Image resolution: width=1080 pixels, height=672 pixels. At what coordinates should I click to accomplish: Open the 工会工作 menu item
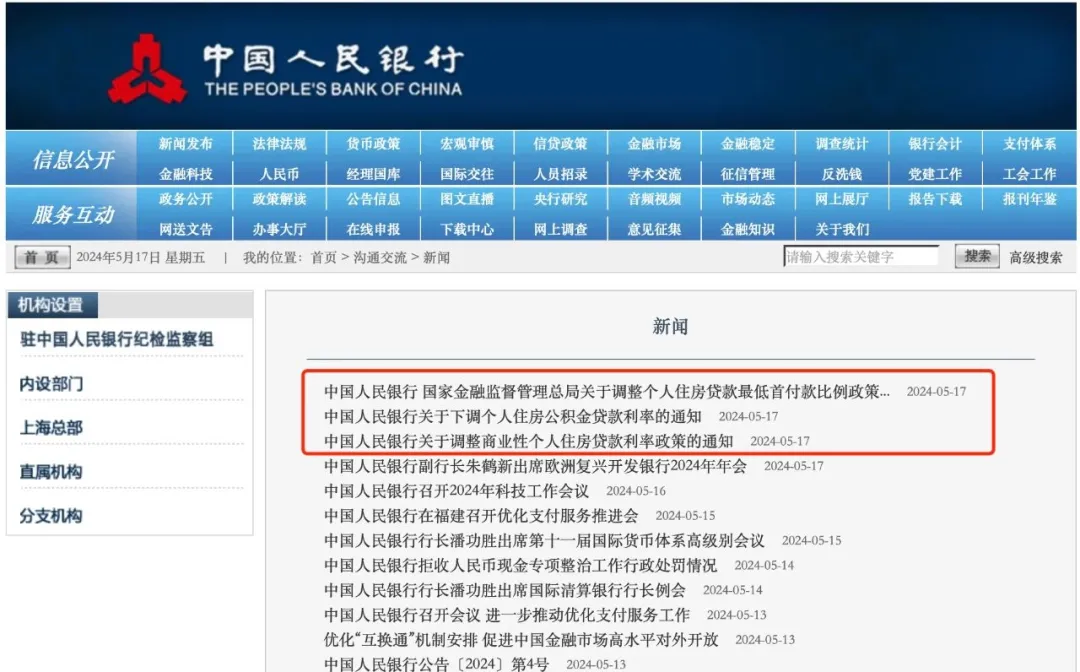click(1029, 174)
